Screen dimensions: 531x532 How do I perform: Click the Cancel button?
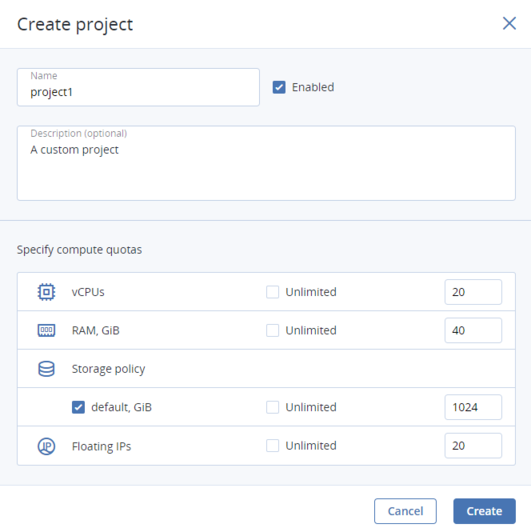click(405, 511)
